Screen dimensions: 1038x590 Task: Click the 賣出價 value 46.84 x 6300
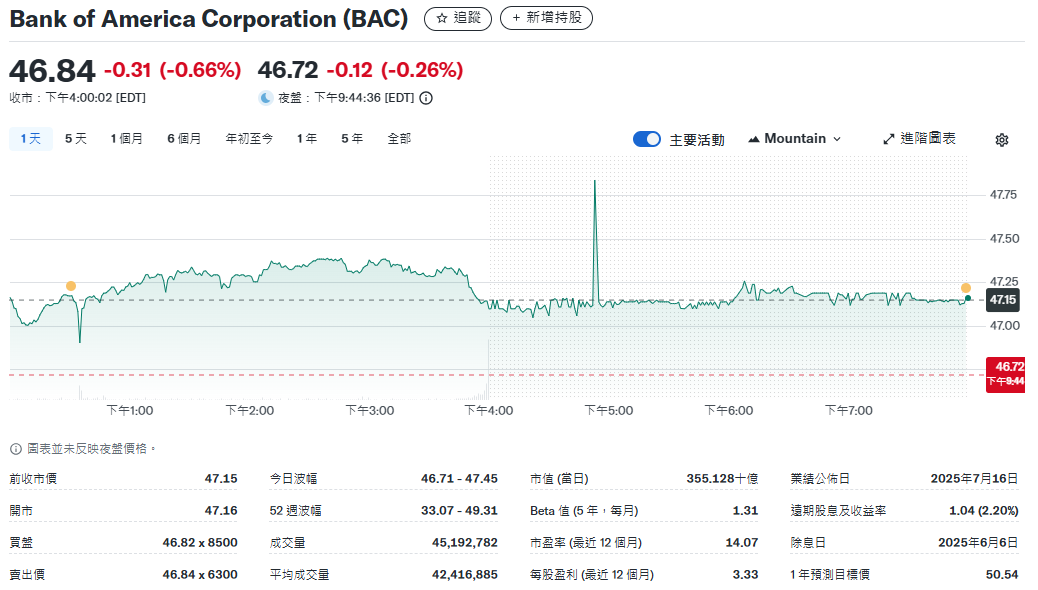click(x=200, y=574)
